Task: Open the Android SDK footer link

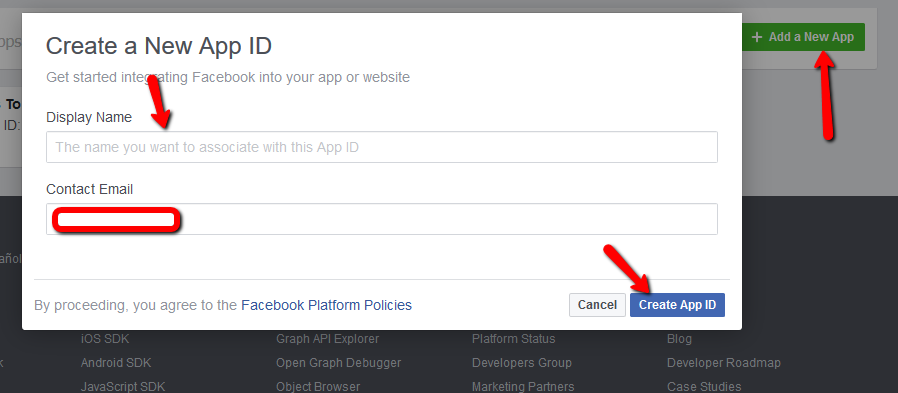Action: 116,363
